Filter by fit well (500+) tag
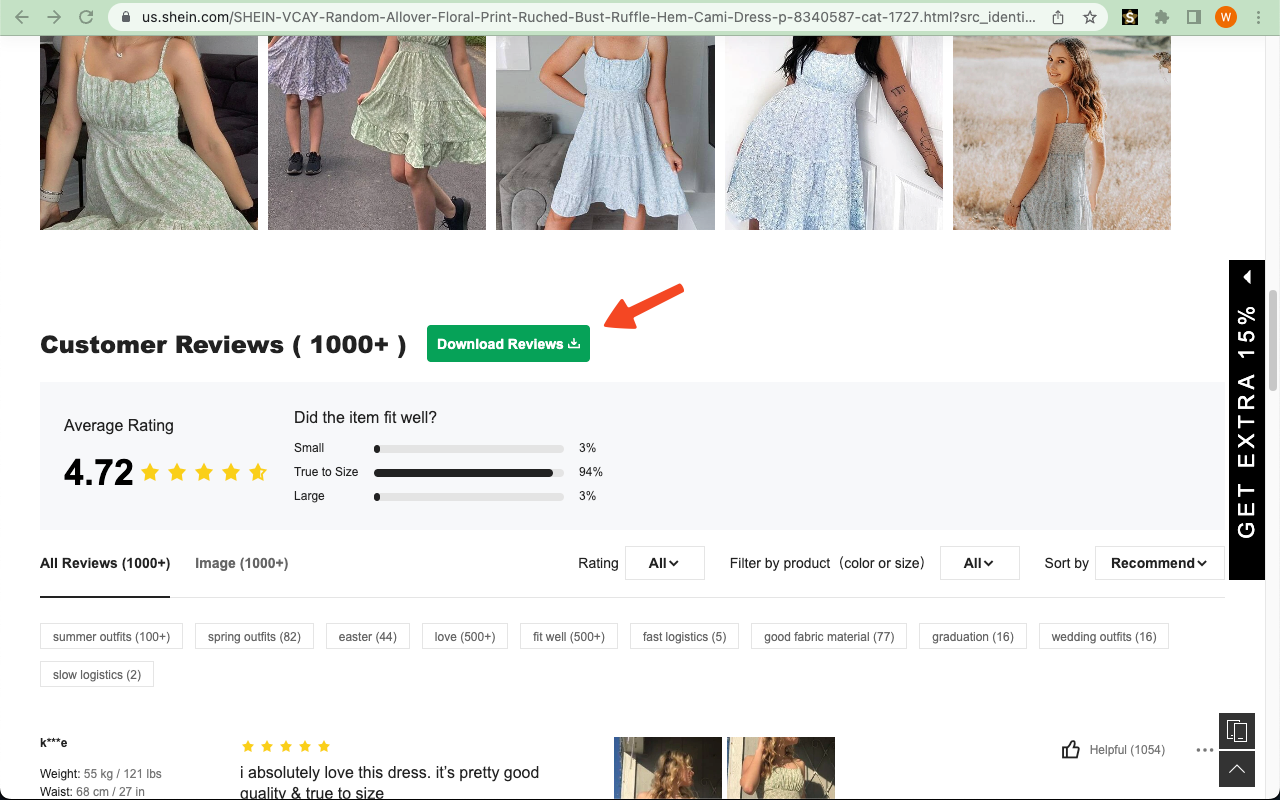The width and height of the screenshot is (1280, 800). coord(569,636)
